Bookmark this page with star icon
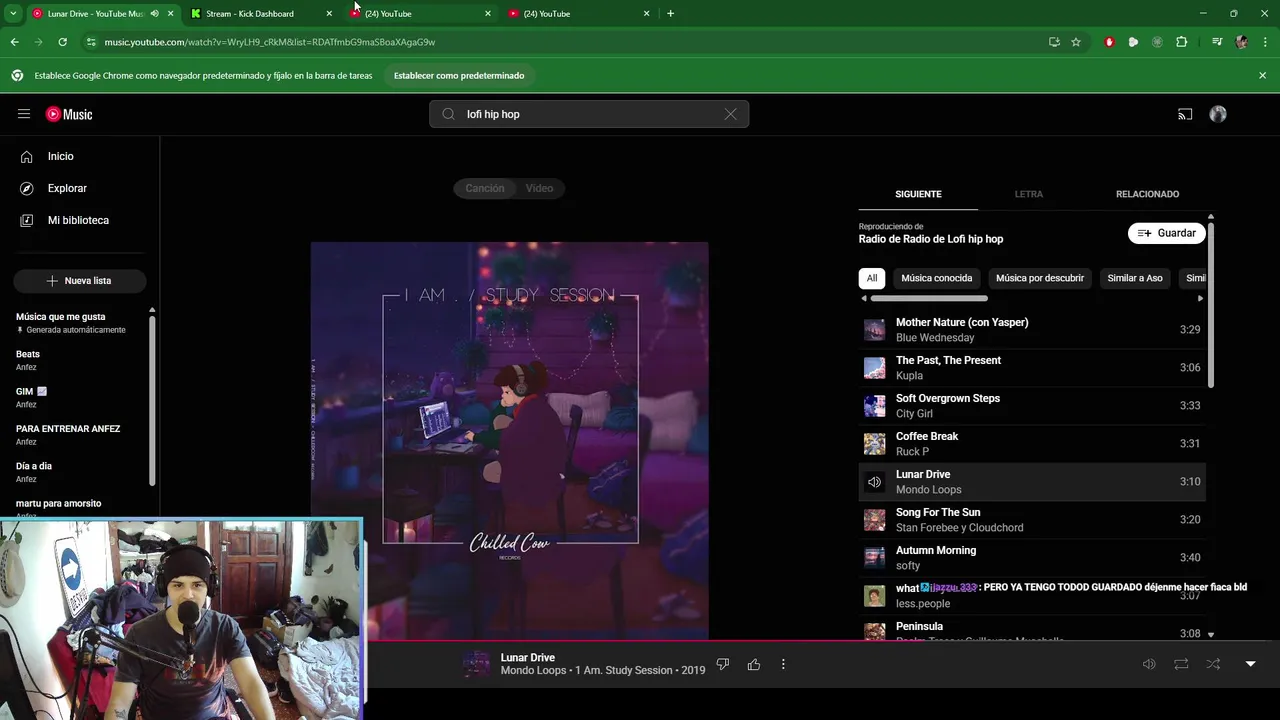 [1076, 42]
